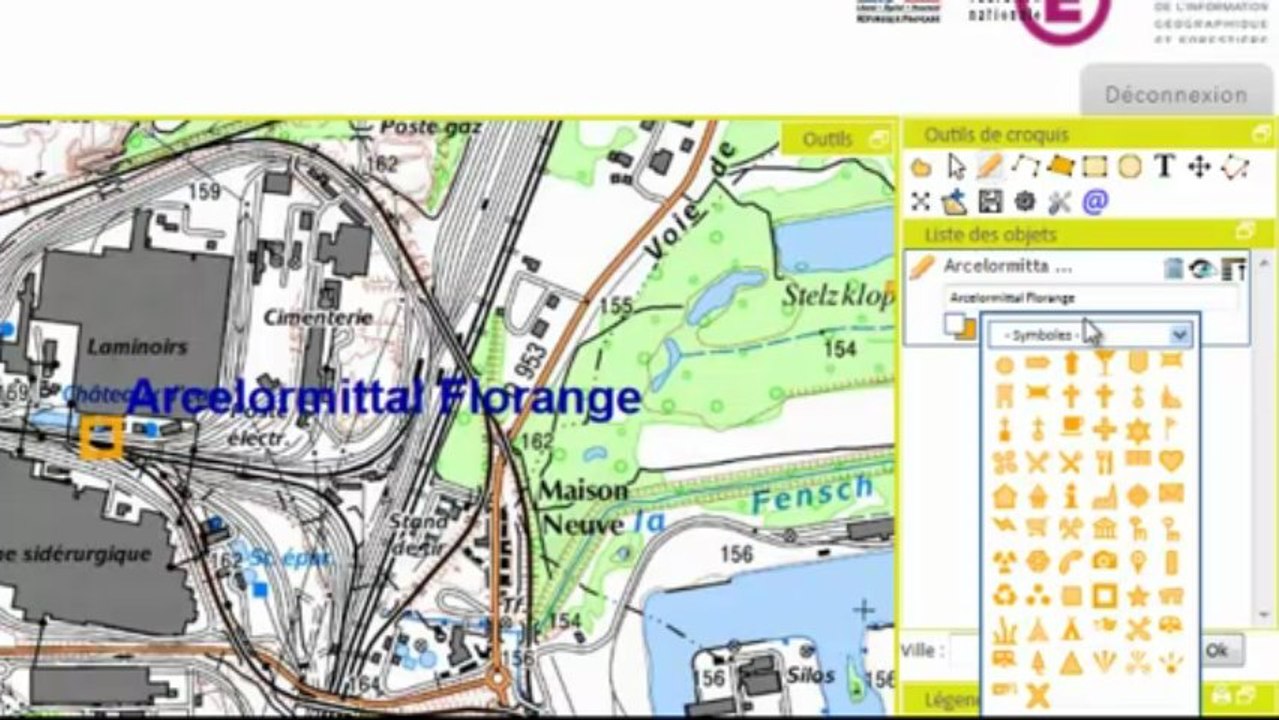This screenshot has width=1279, height=720.
Task: Choose the house symbol
Action: (x=1005, y=495)
